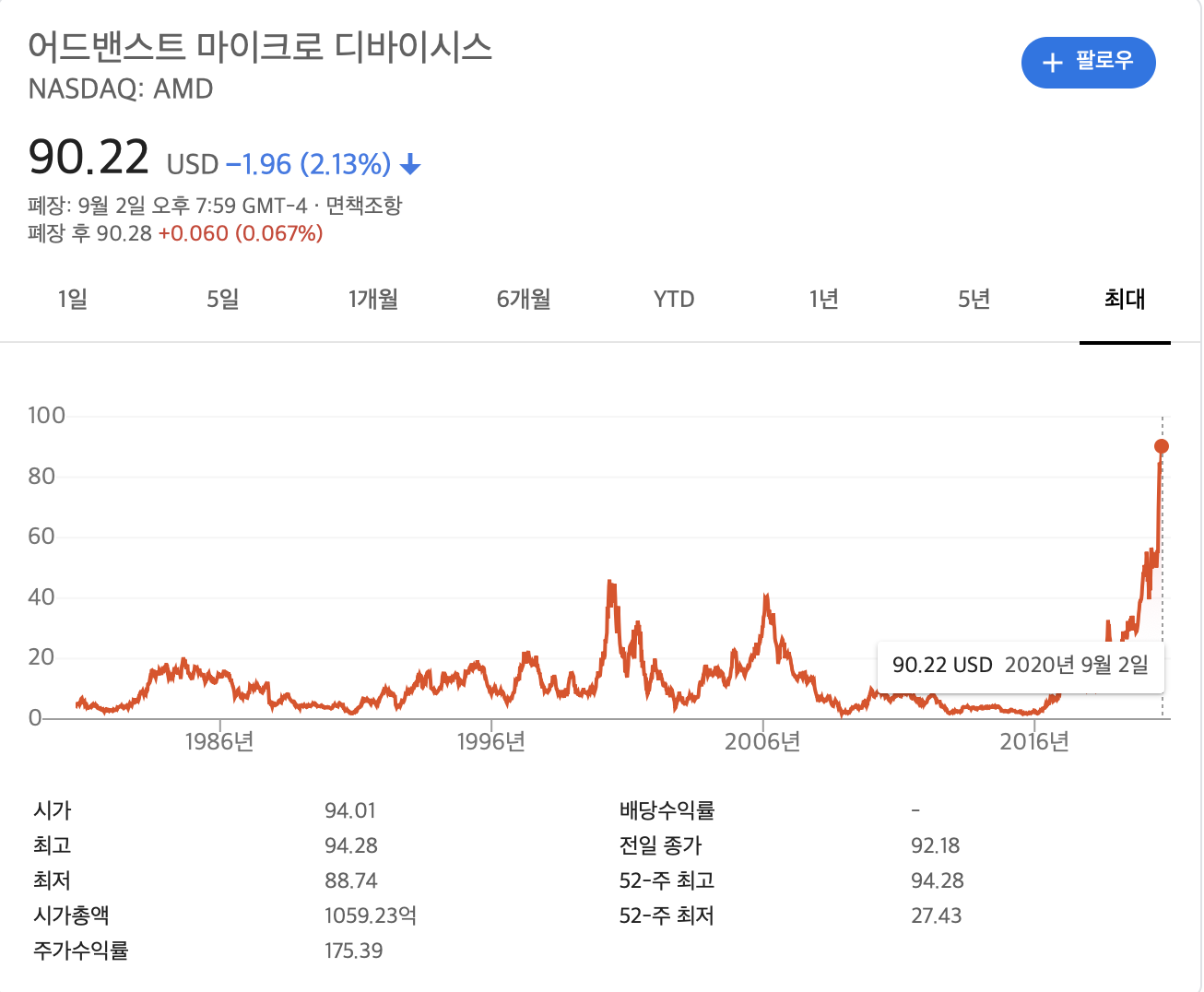Screen dimensions: 1204x992
Task: Select the 5일 time range tab
Action: click(222, 299)
